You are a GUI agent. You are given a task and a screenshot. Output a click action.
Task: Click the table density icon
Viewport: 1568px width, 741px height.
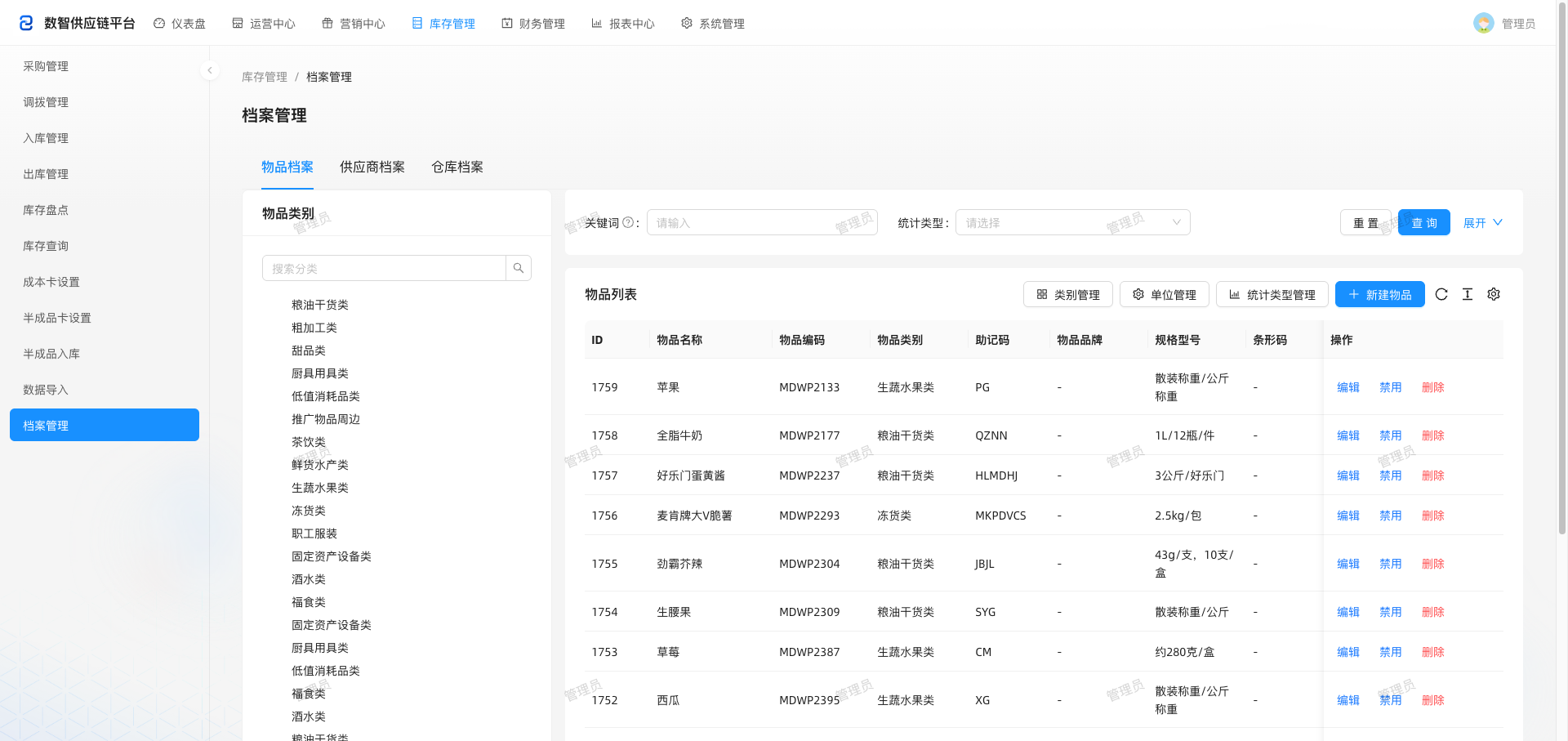(1468, 294)
